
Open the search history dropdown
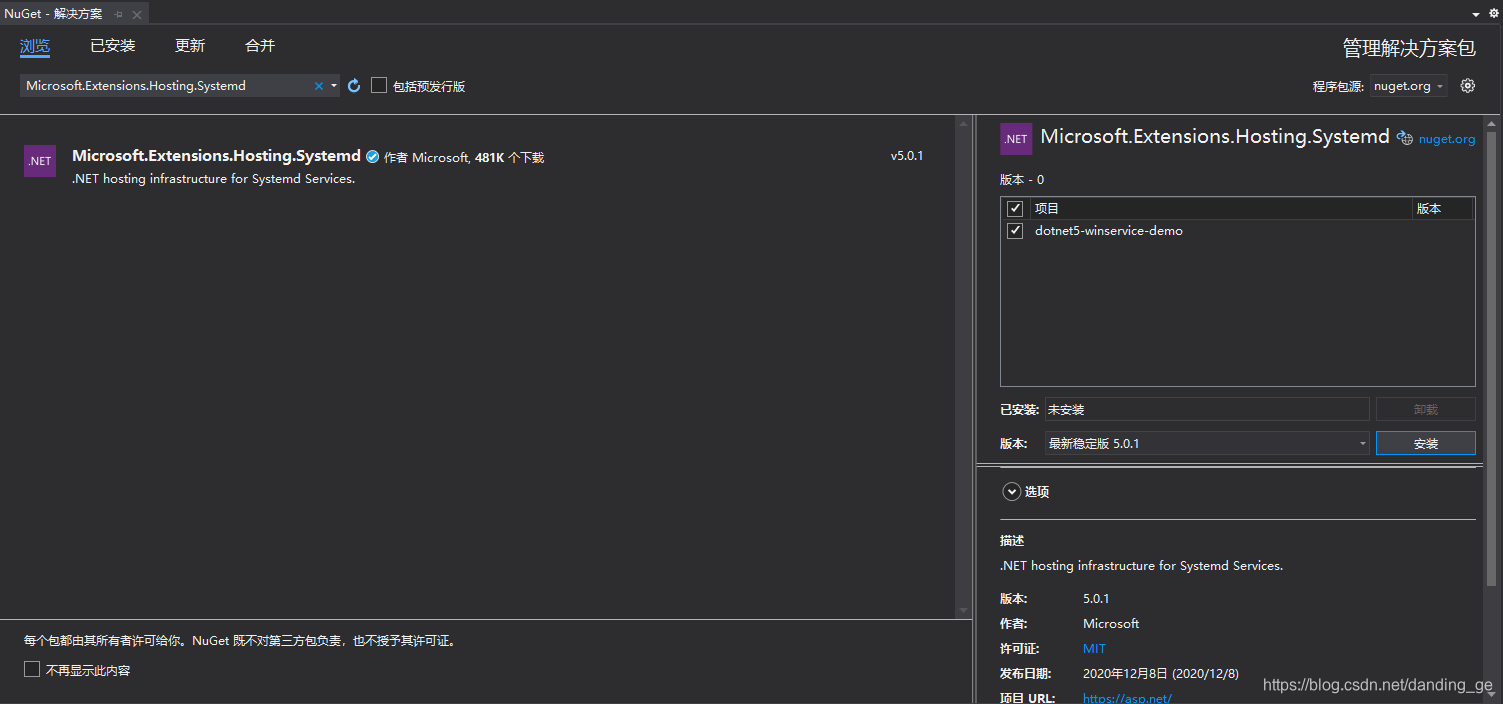(334, 86)
